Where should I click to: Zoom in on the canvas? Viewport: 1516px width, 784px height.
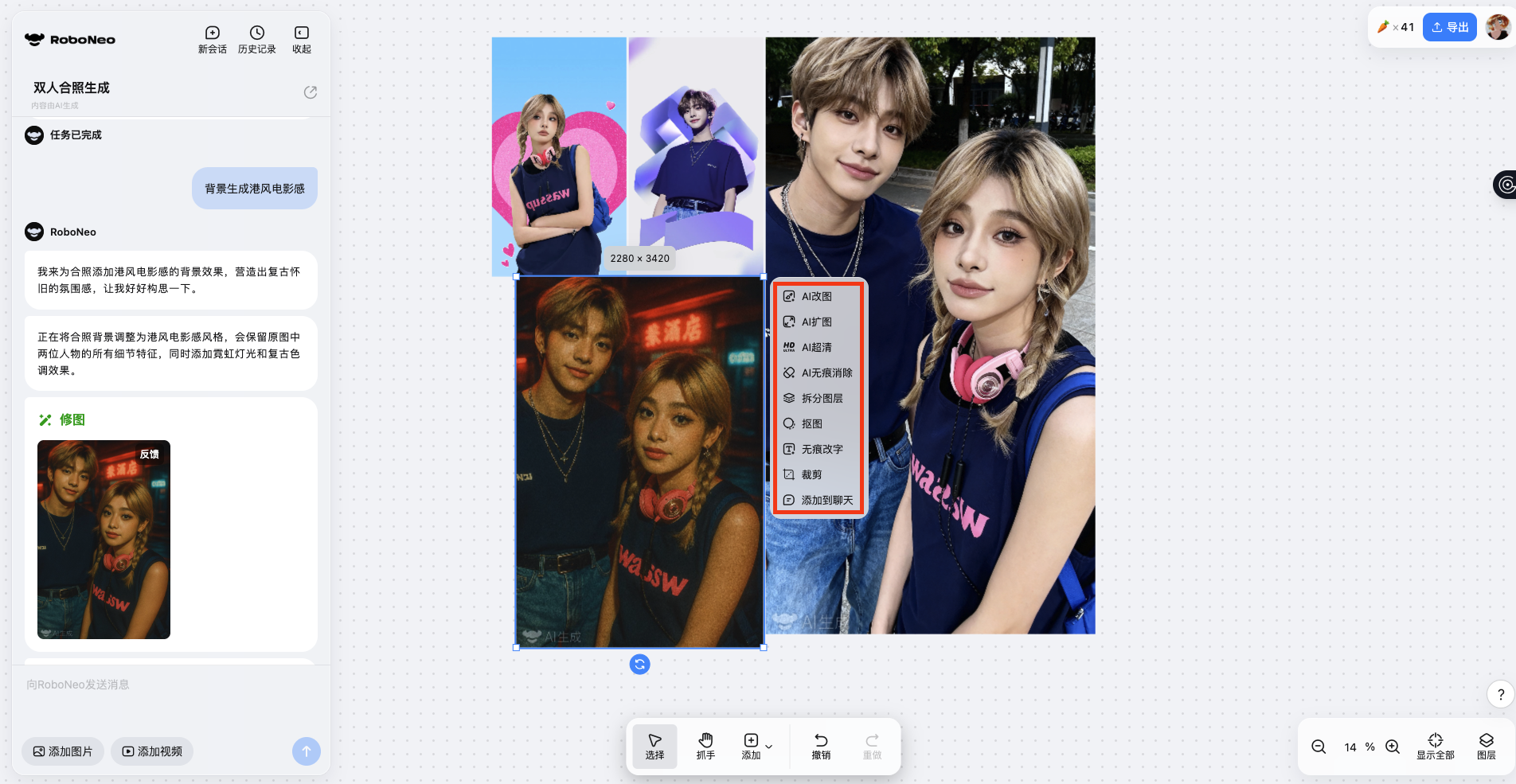pyautogui.click(x=1393, y=747)
